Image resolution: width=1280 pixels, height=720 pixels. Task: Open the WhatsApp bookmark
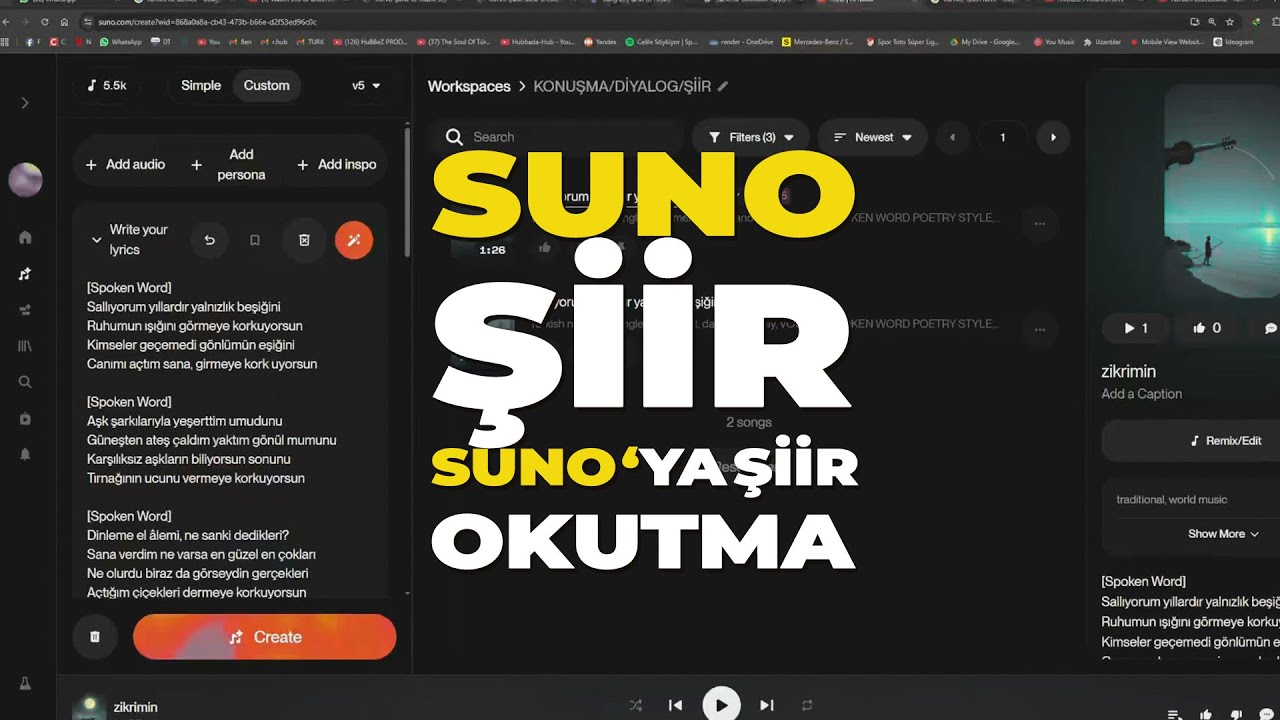[x=121, y=42]
